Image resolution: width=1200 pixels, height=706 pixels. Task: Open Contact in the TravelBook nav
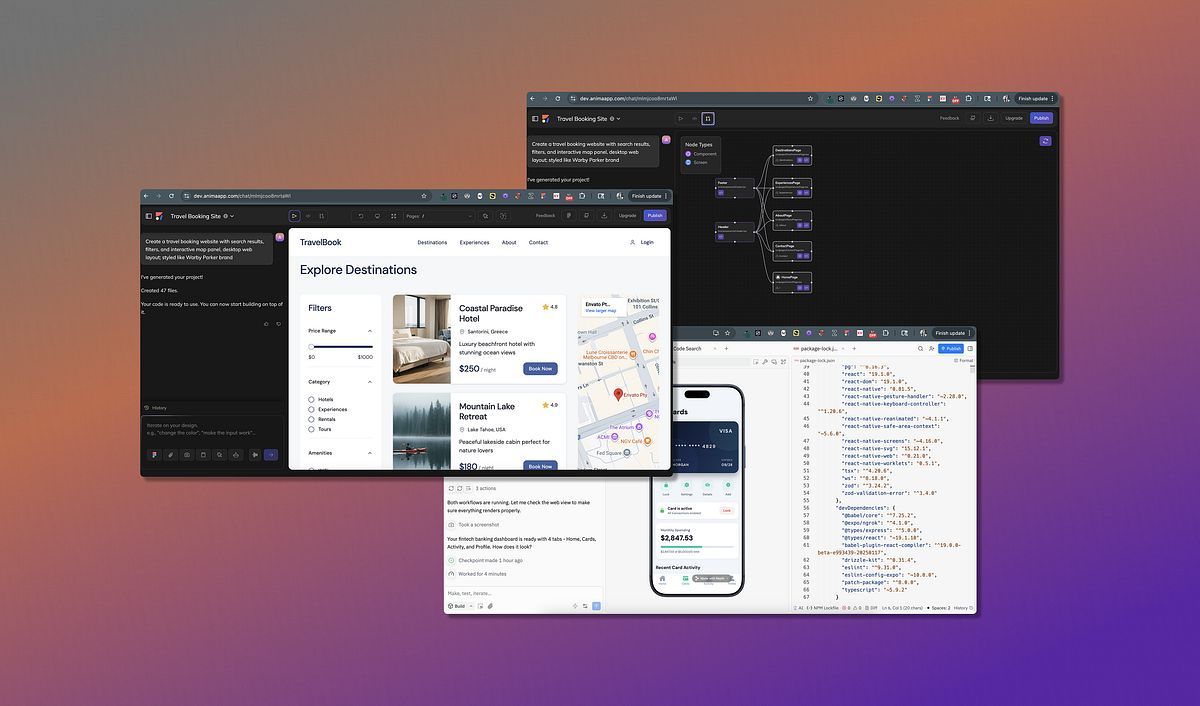point(538,242)
